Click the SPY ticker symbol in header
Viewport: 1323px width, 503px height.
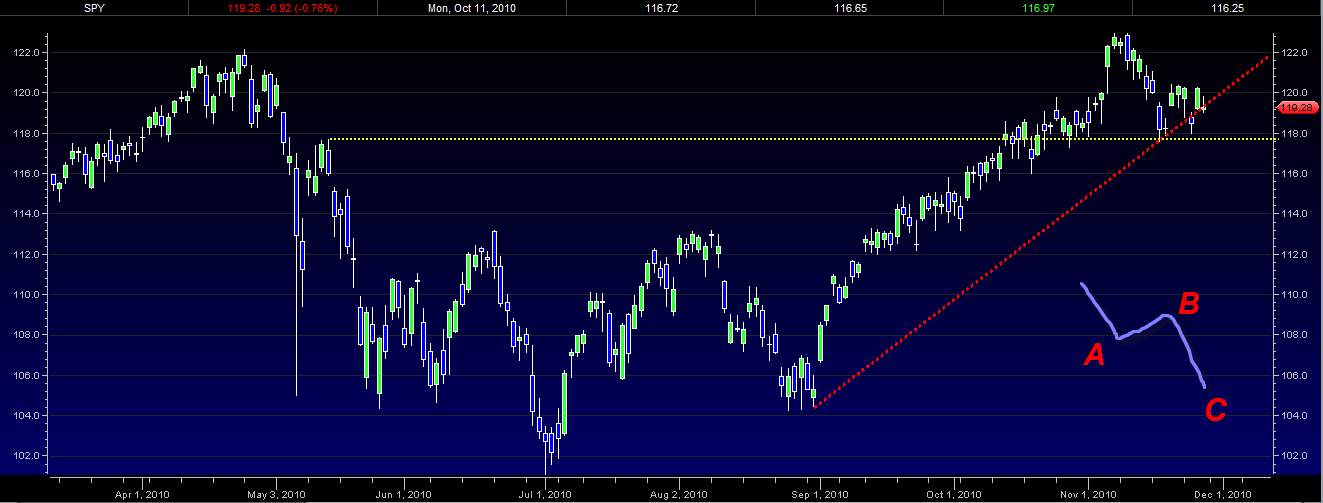[94, 7]
